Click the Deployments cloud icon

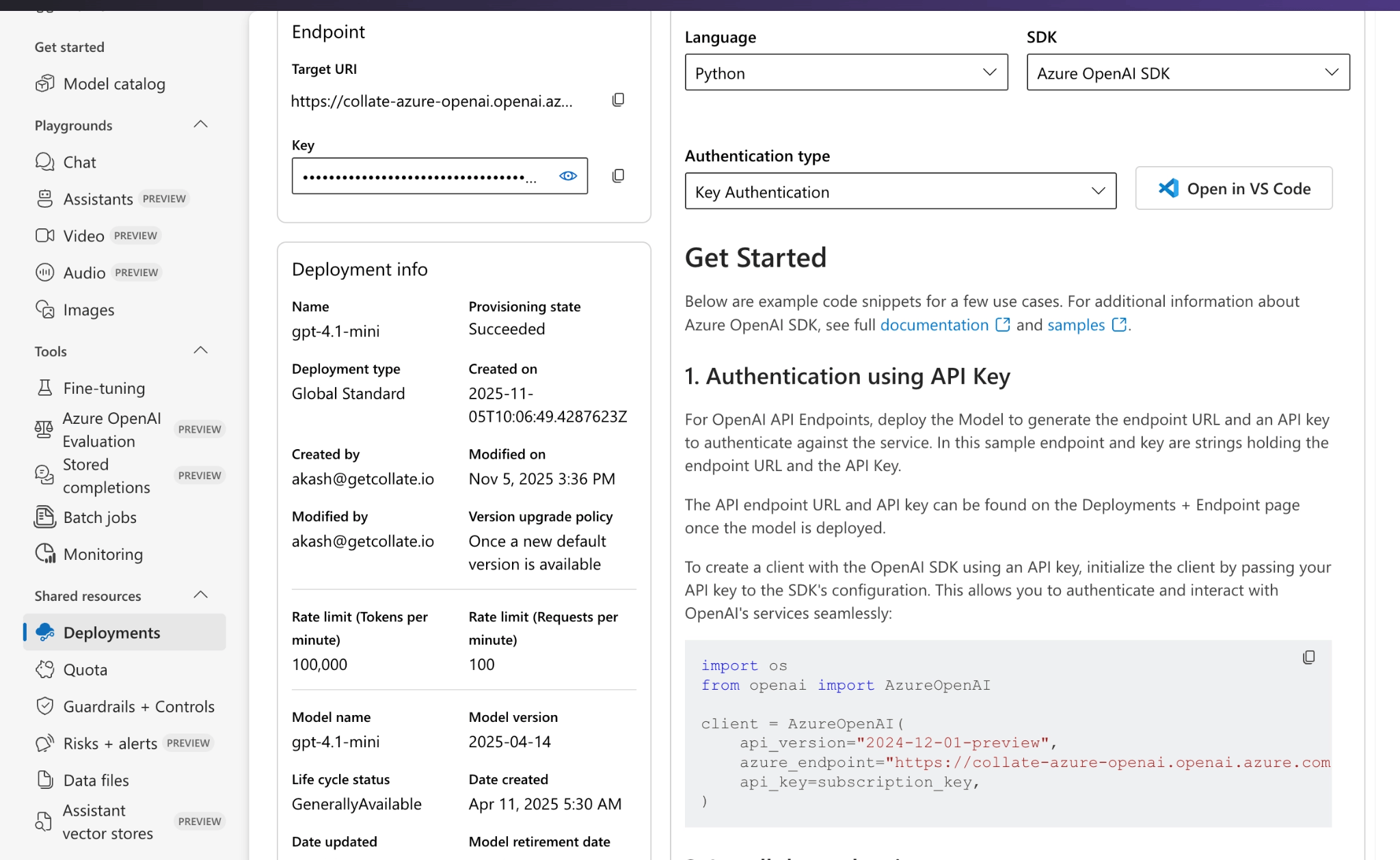tap(45, 632)
